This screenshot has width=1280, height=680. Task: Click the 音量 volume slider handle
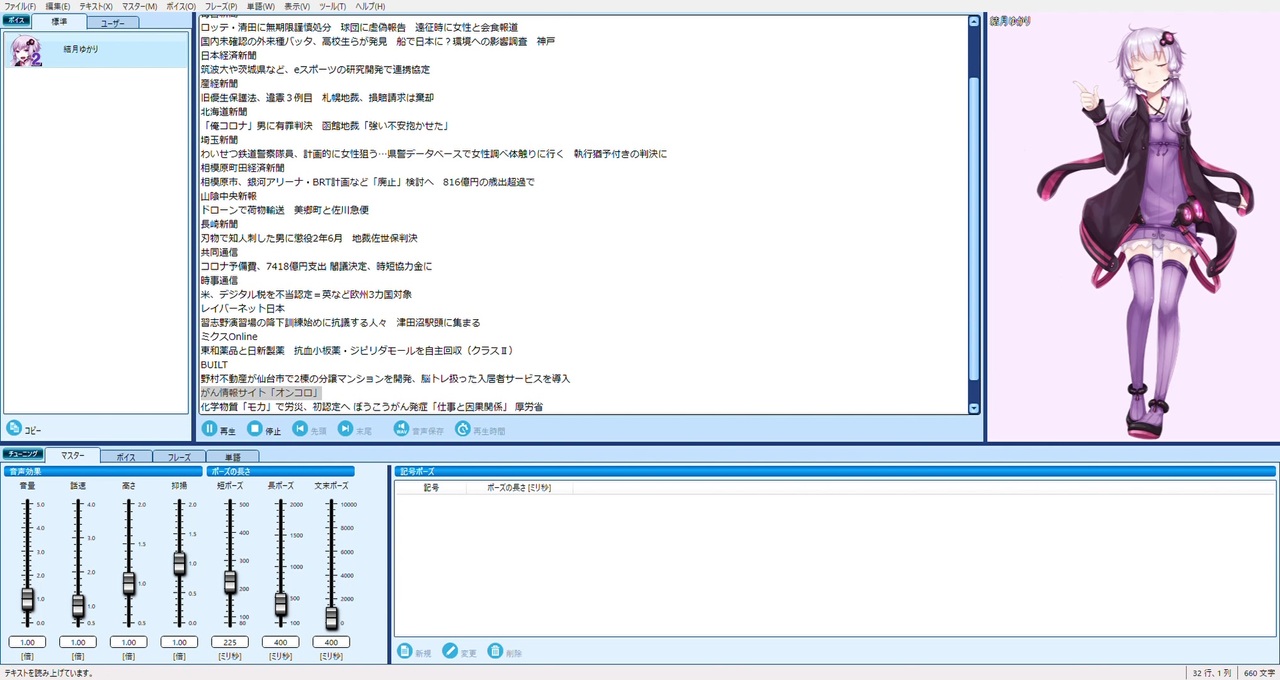pyautogui.click(x=27, y=598)
